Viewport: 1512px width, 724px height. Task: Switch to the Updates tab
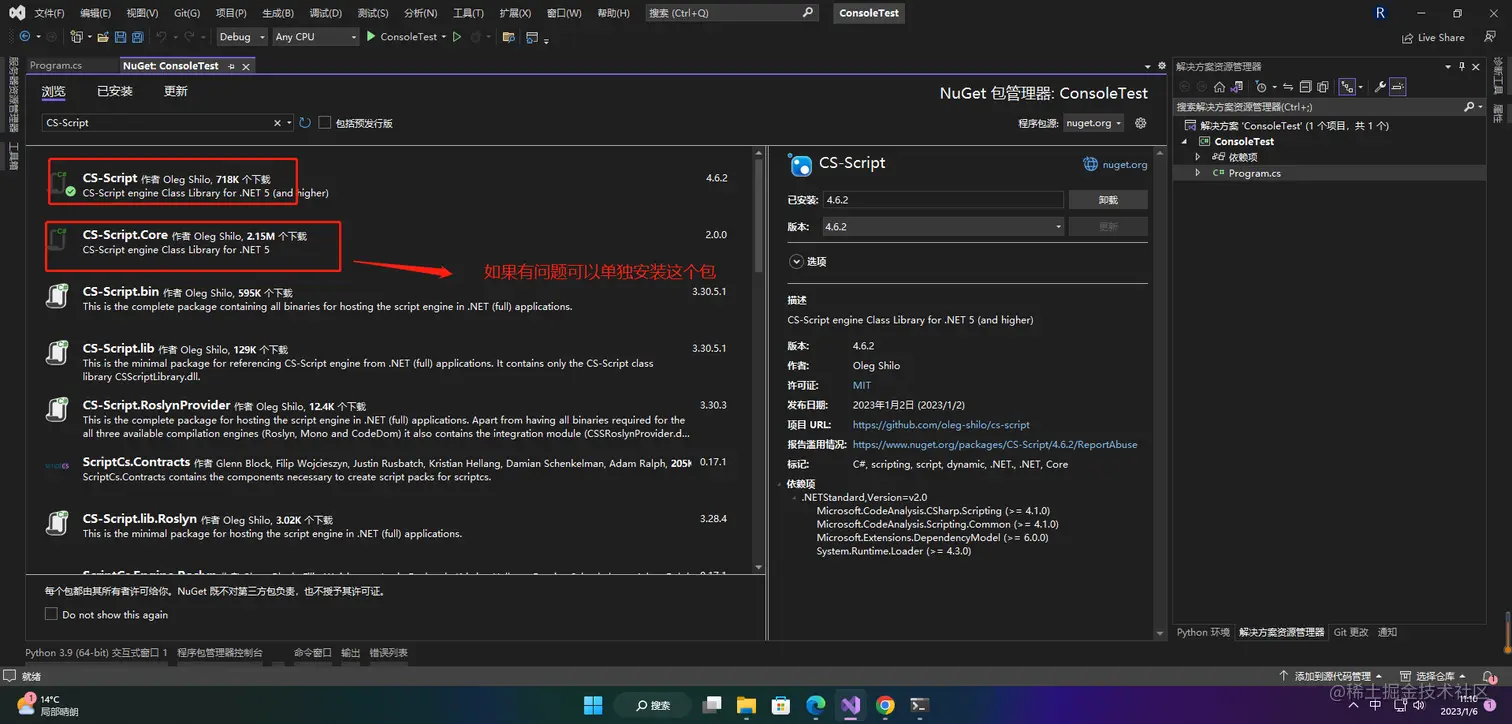pyautogui.click(x=176, y=91)
